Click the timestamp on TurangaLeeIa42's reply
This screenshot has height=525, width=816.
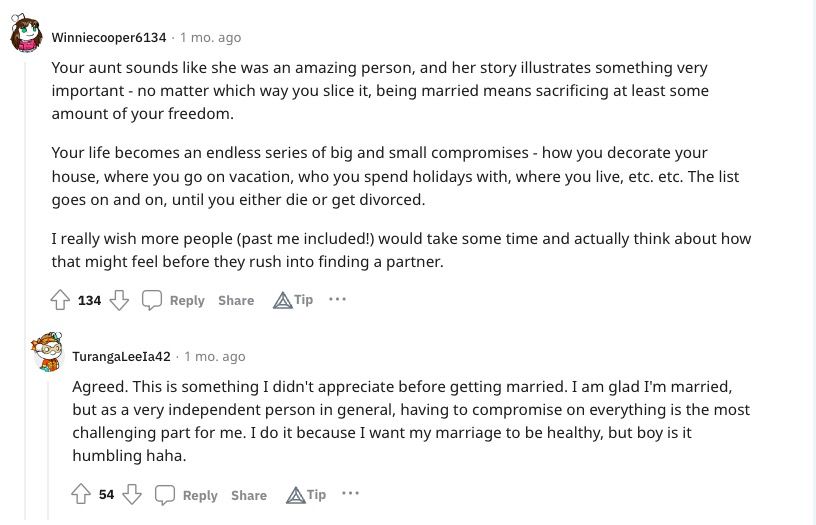tap(214, 356)
